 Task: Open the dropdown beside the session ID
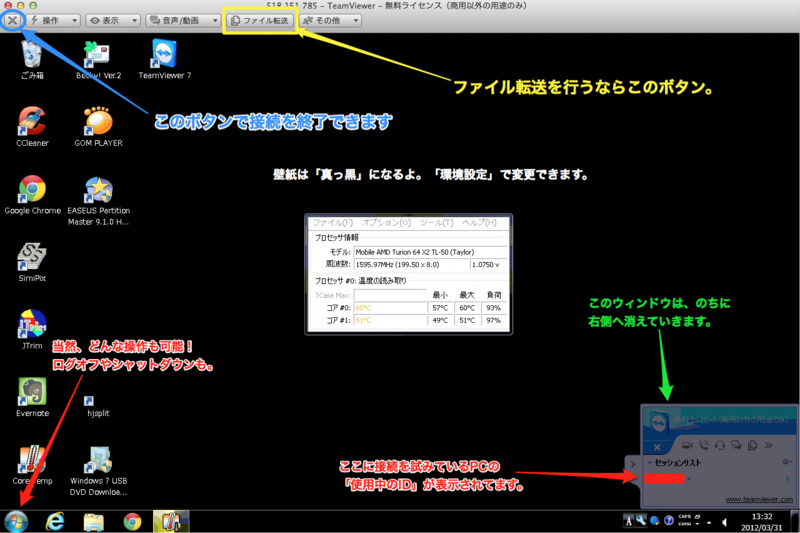click(689, 479)
